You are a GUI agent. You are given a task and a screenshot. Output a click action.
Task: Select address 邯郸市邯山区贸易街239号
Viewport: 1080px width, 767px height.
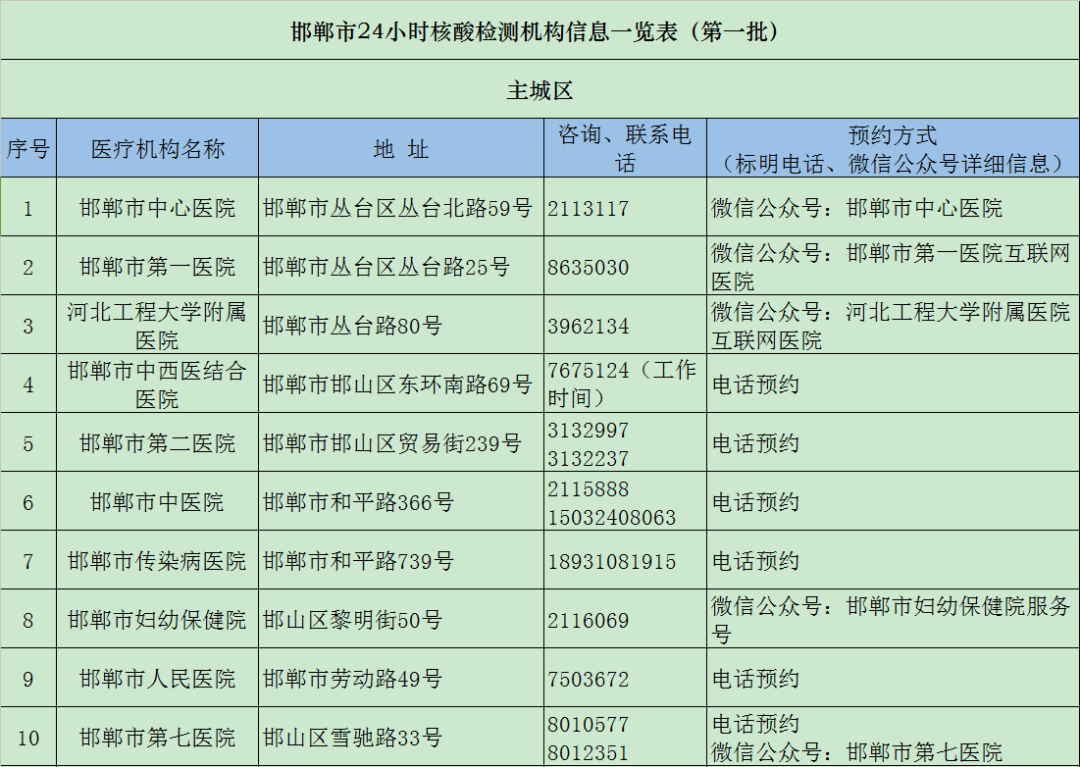click(392, 443)
